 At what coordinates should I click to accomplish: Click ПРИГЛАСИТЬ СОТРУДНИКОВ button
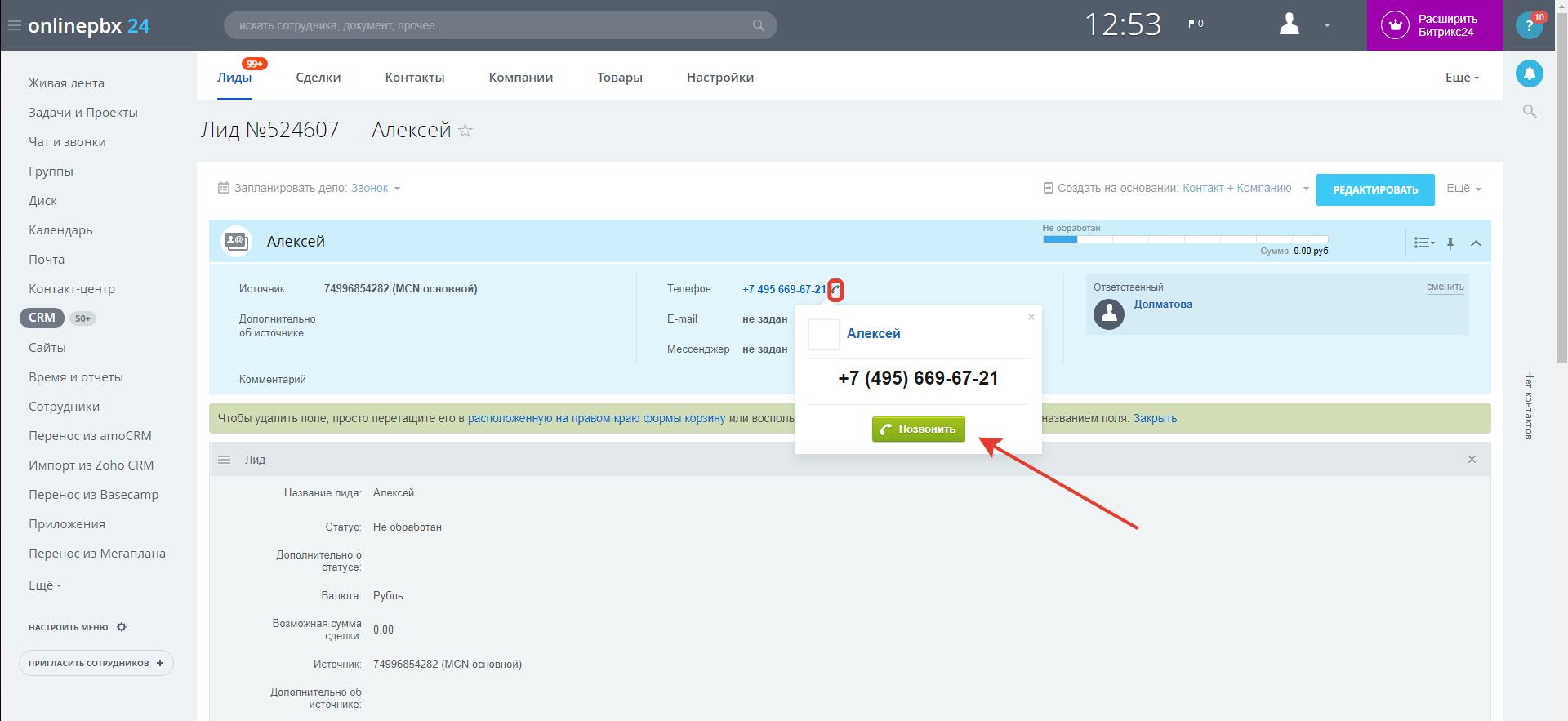click(x=96, y=663)
